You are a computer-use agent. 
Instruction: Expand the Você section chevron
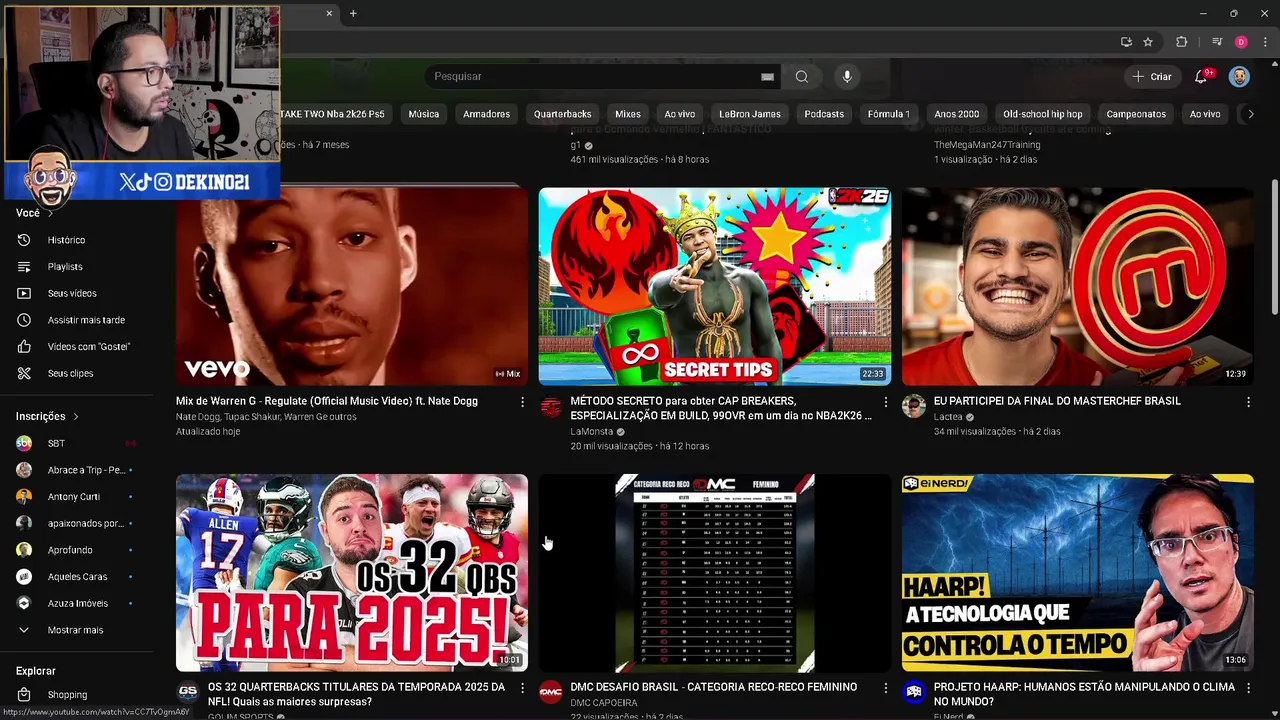49,213
